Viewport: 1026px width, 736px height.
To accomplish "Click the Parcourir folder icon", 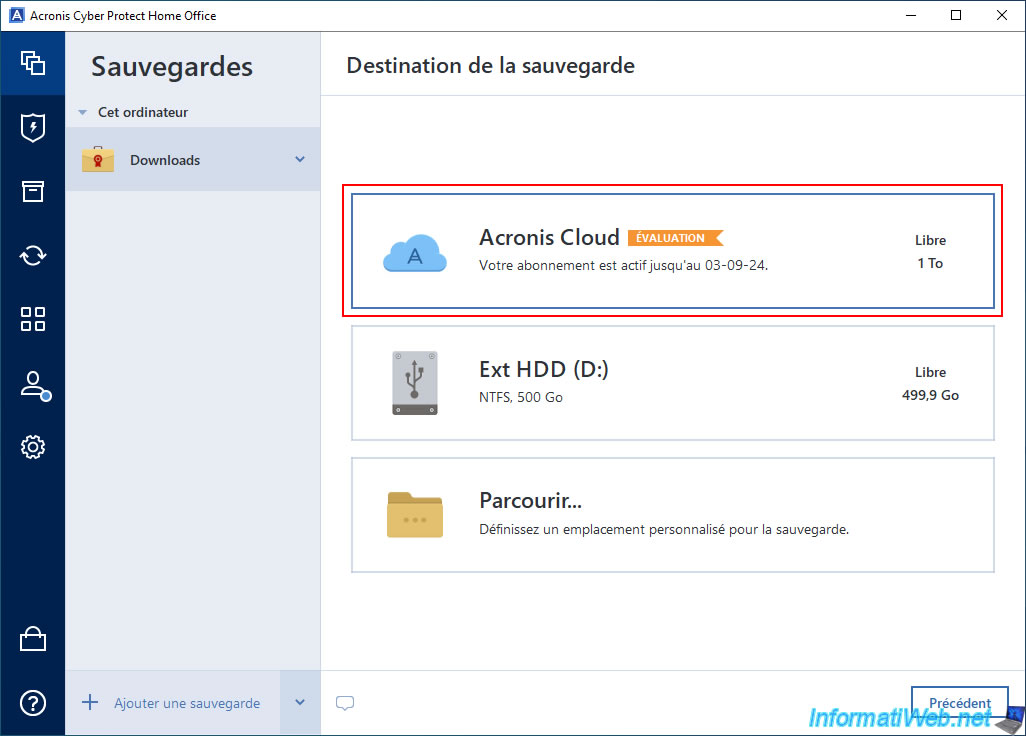I will 415,515.
